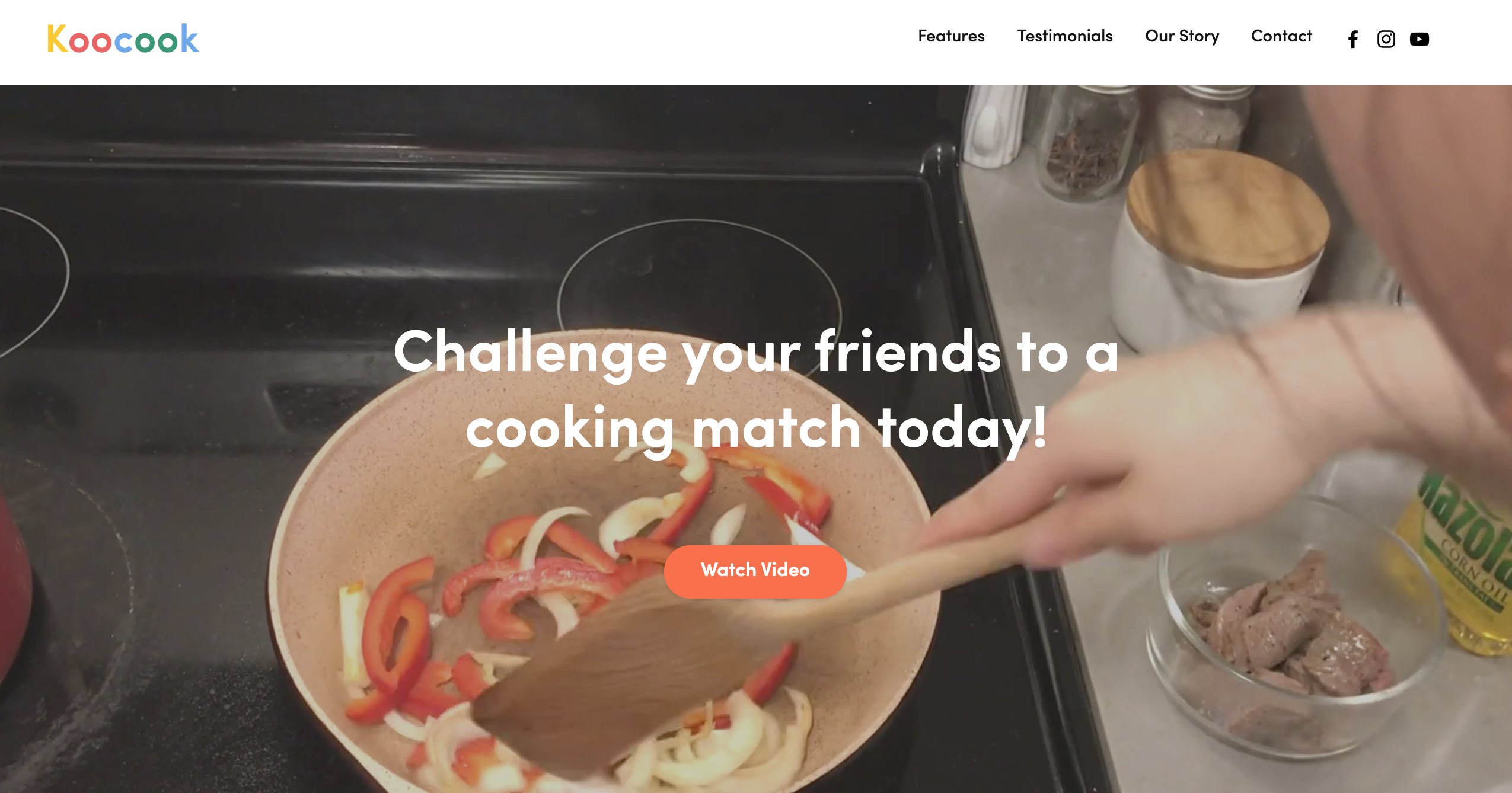Open the Koocook Facebook page icon
The height and width of the screenshot is (793, 1512).
[x=1352, y=39]
